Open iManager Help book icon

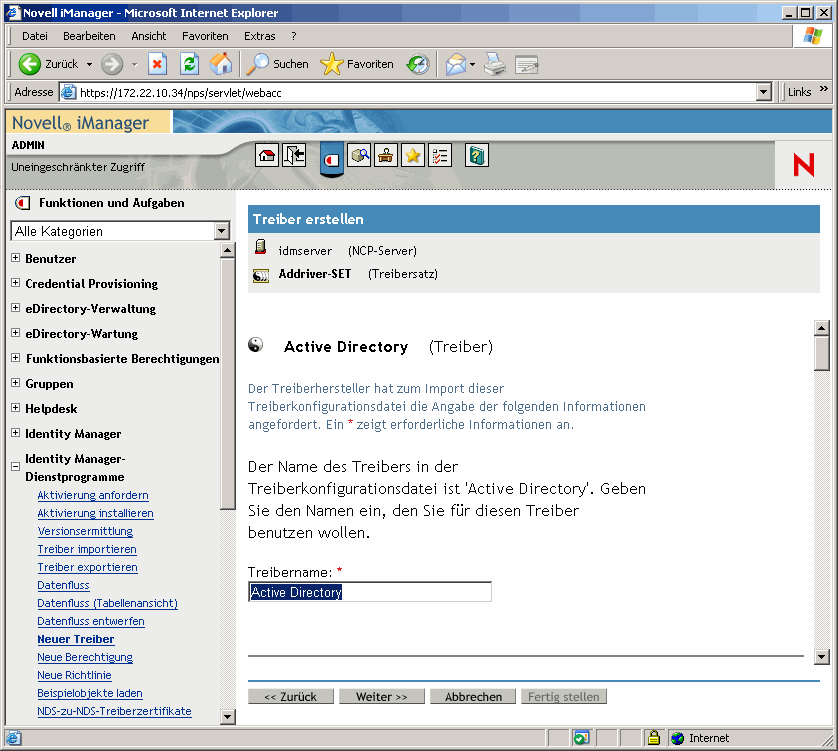coord(476,155)
